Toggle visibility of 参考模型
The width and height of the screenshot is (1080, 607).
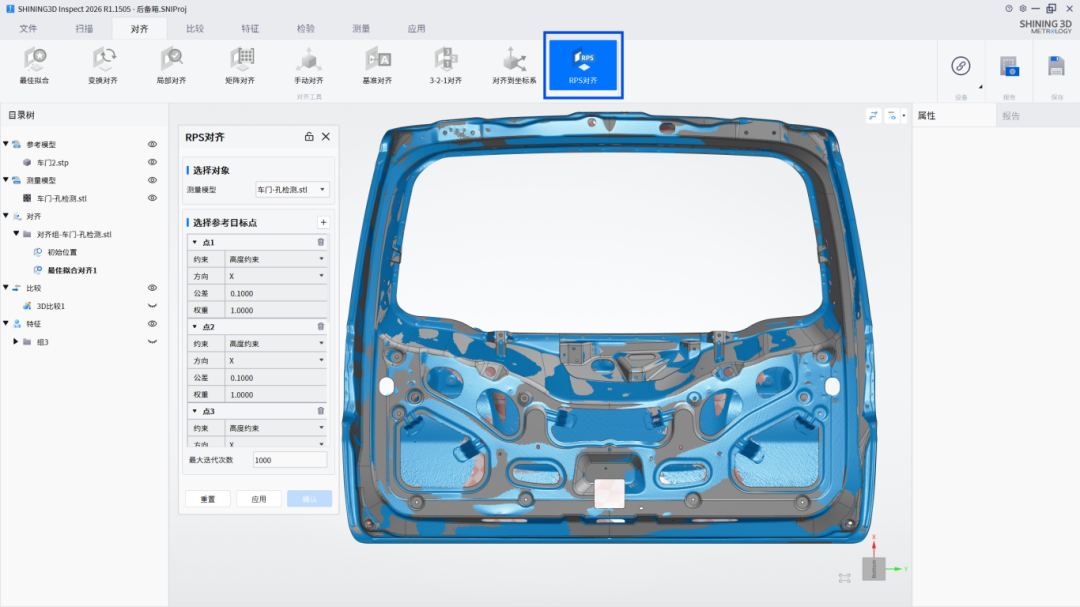152,145
